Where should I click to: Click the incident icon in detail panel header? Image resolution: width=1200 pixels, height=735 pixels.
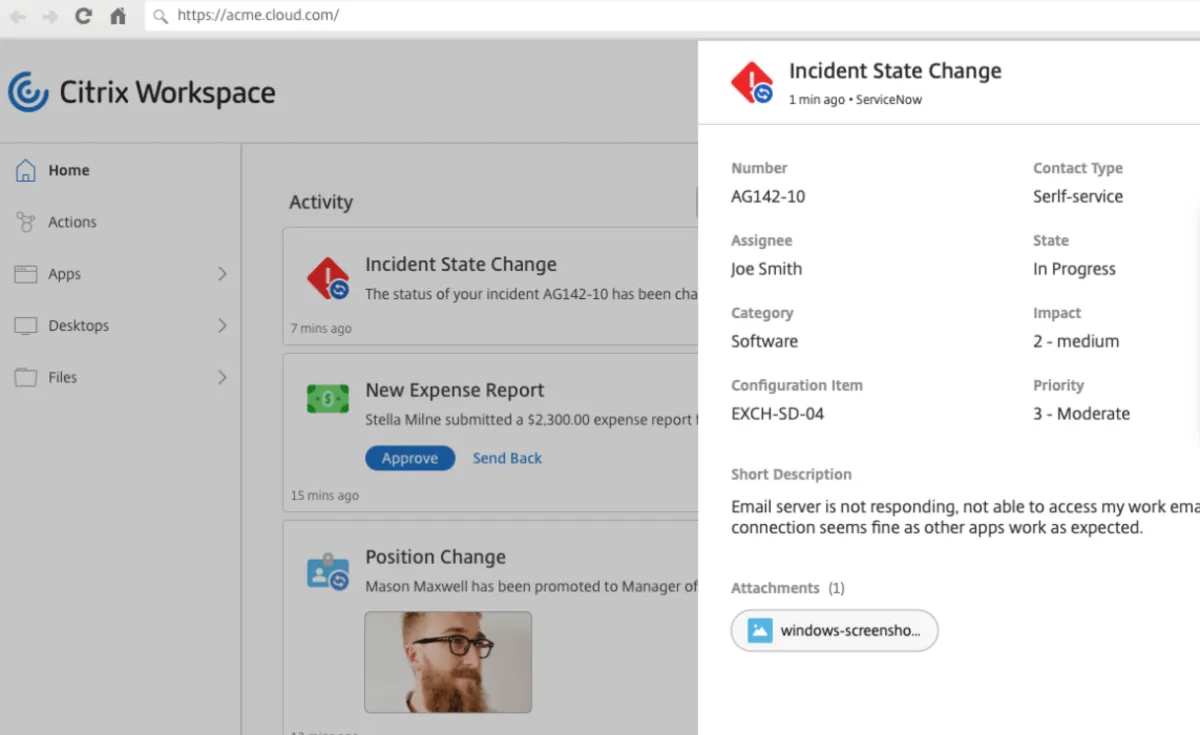(x=751, y=83)
